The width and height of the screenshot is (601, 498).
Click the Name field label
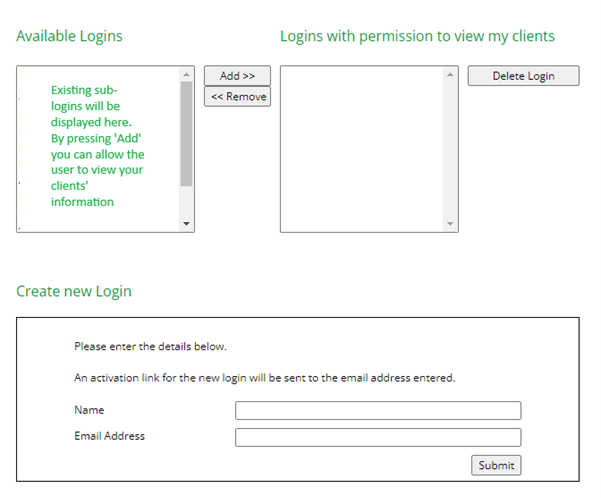[x=89, y=410]
